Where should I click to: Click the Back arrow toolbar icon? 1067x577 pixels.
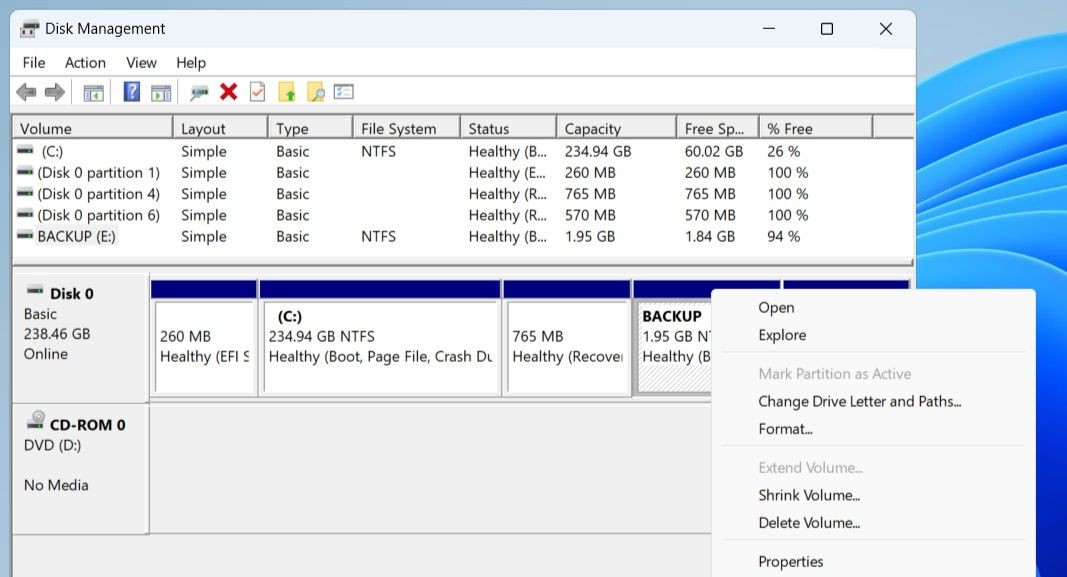(x=27, y=92)
